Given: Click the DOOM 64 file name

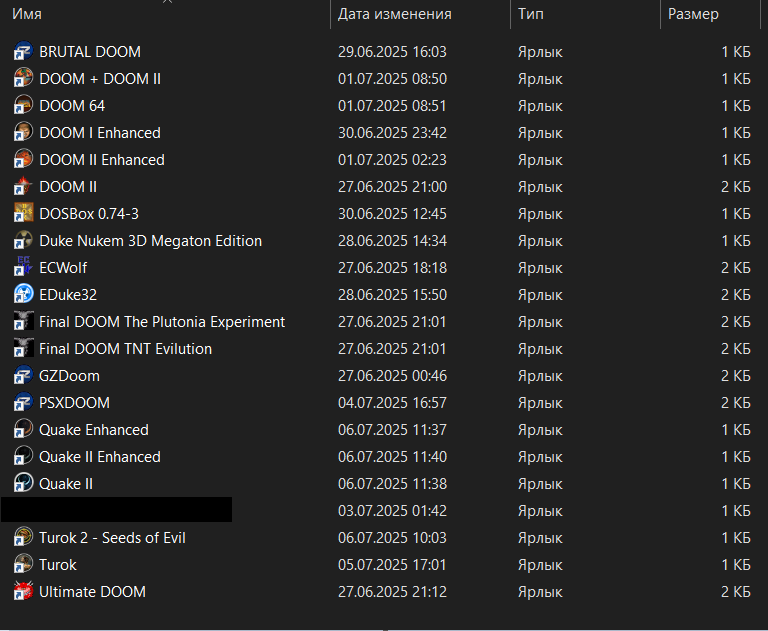Looking at the screenshot, I should pos(72,106).
